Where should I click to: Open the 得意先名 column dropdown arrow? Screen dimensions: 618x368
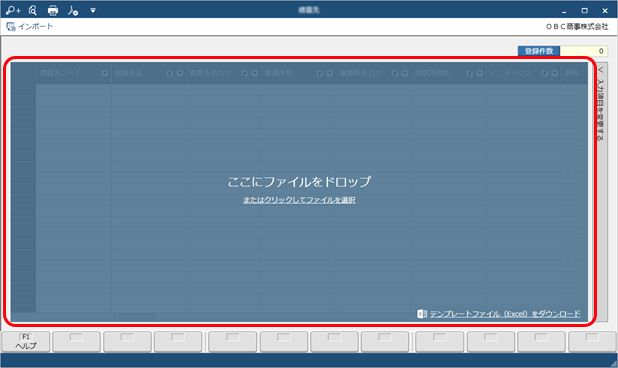[180, 73]
